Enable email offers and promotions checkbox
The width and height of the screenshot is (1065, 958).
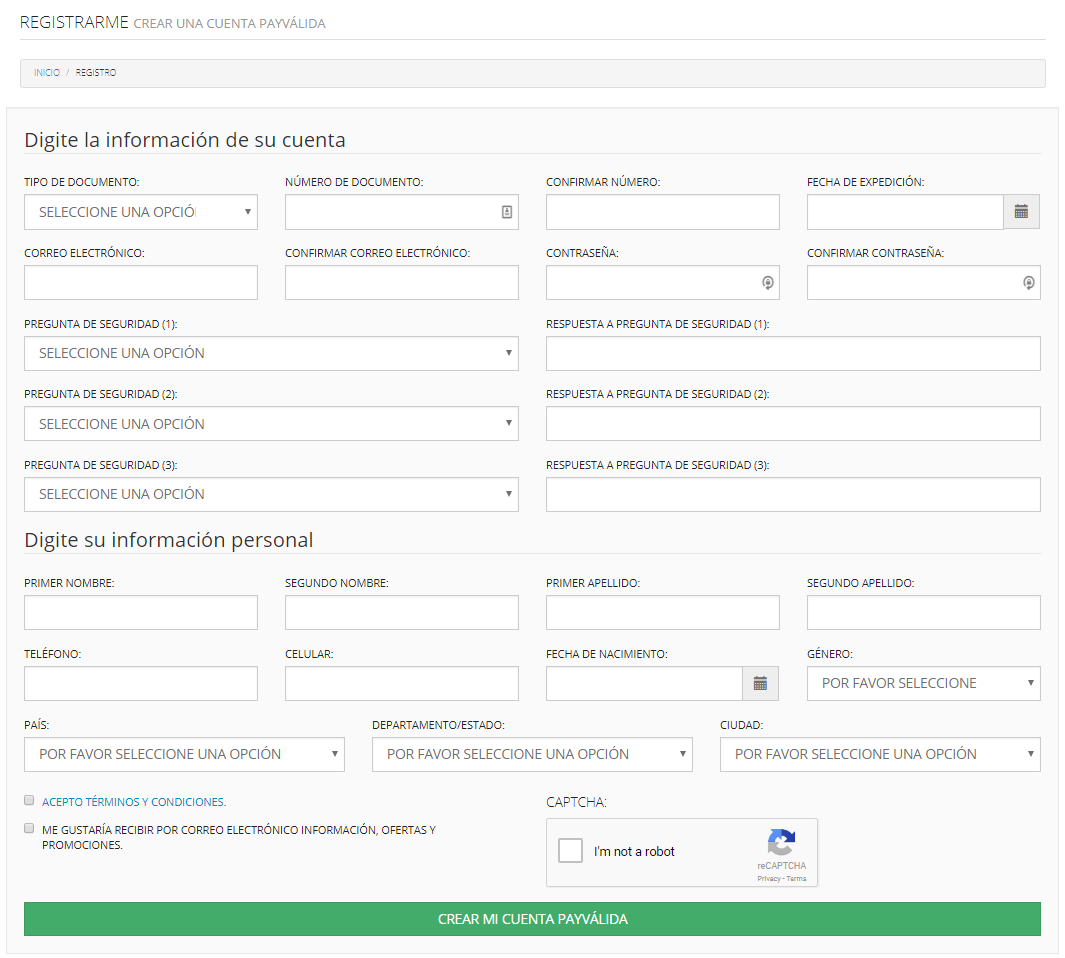[x=29, y=828]
